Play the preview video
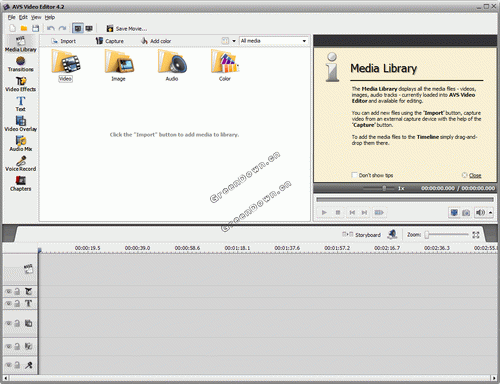The width and height of the screenshot is (500, 384). click(x=324, y=212)
